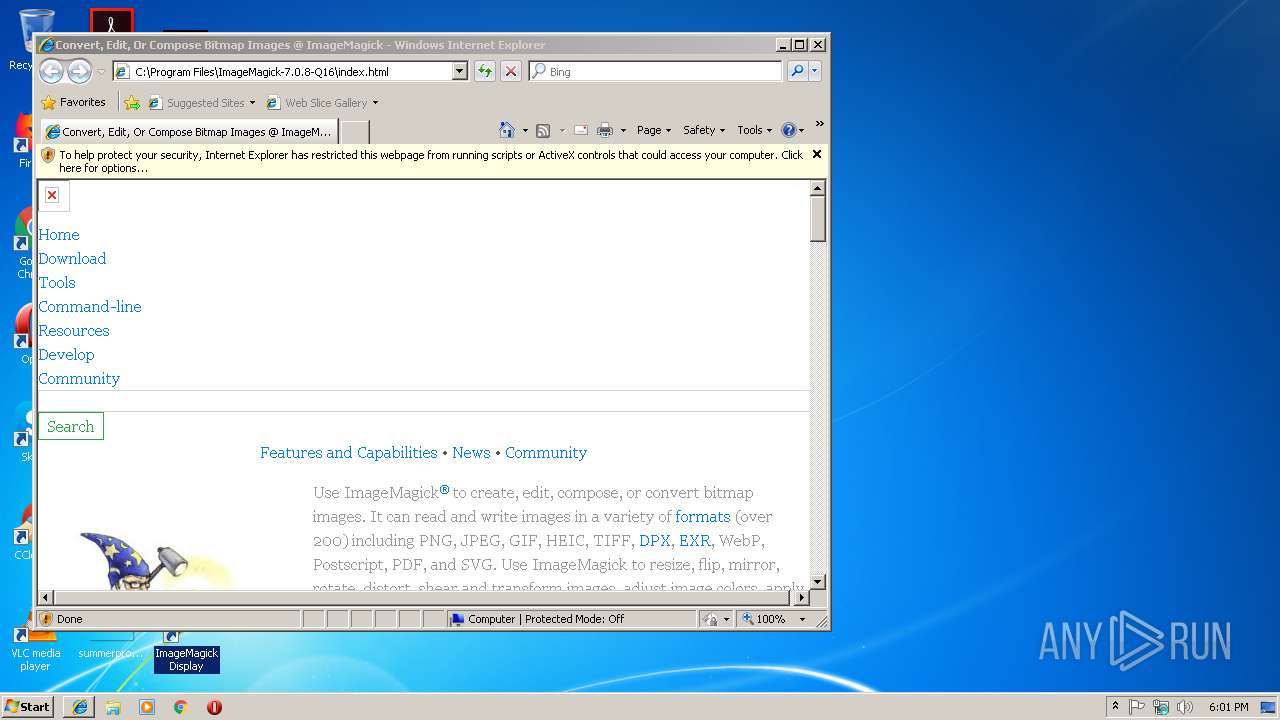1280x720 pixels.
Task: Open the search provider dropdown
Action: point(815,71)
